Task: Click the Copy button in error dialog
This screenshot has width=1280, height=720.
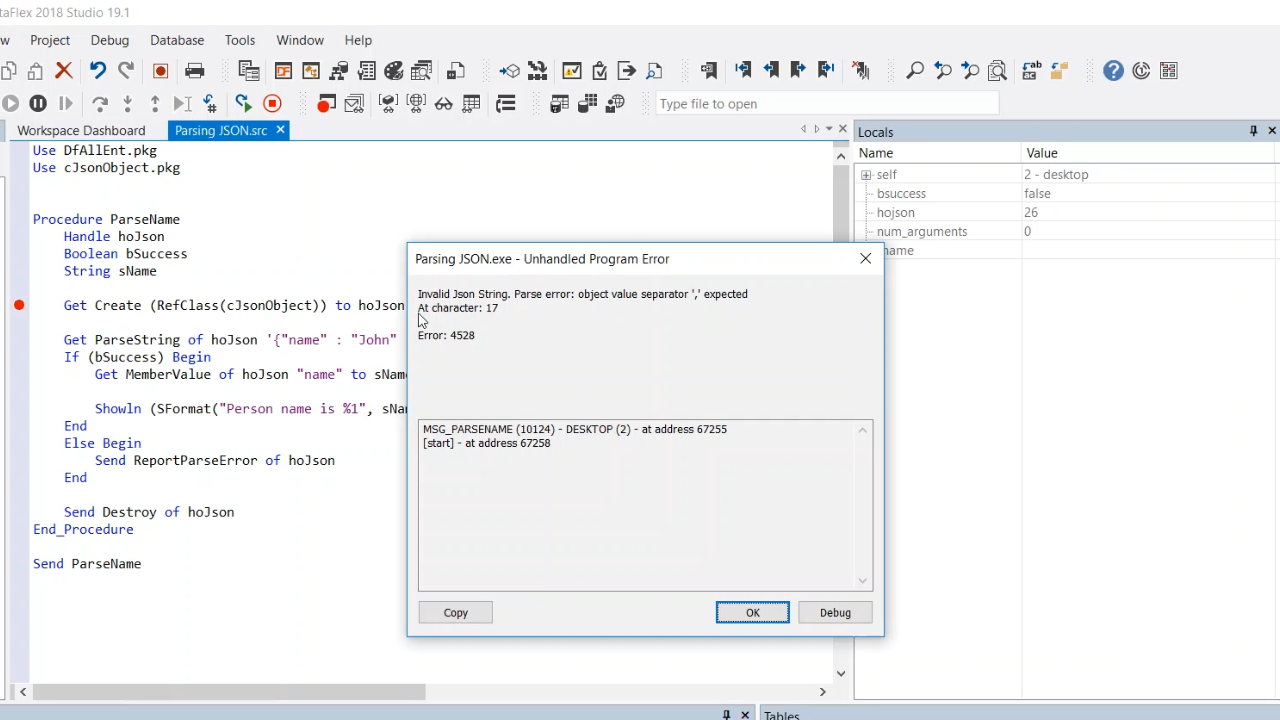Action: (x=455, y=613)
